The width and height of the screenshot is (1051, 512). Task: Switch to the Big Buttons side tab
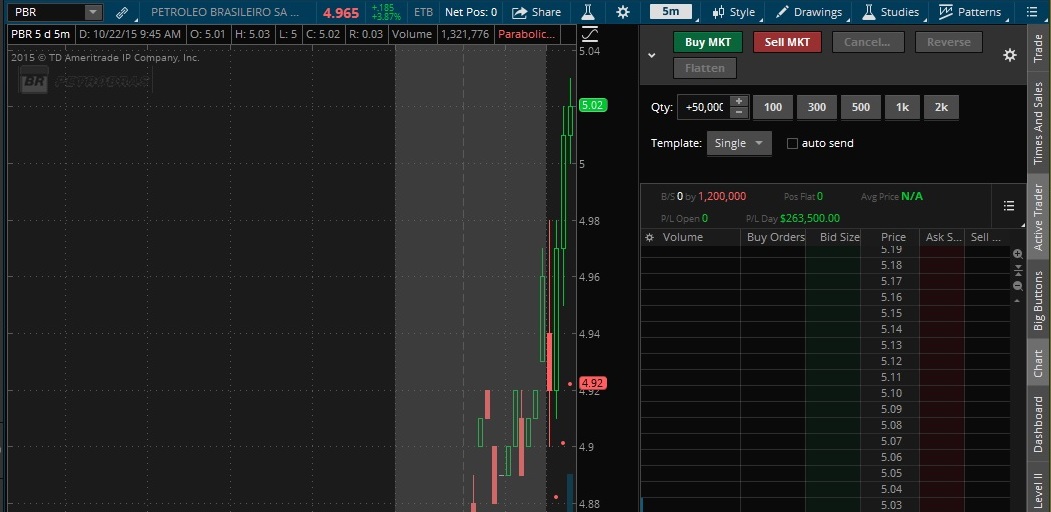pos(1038,301)
